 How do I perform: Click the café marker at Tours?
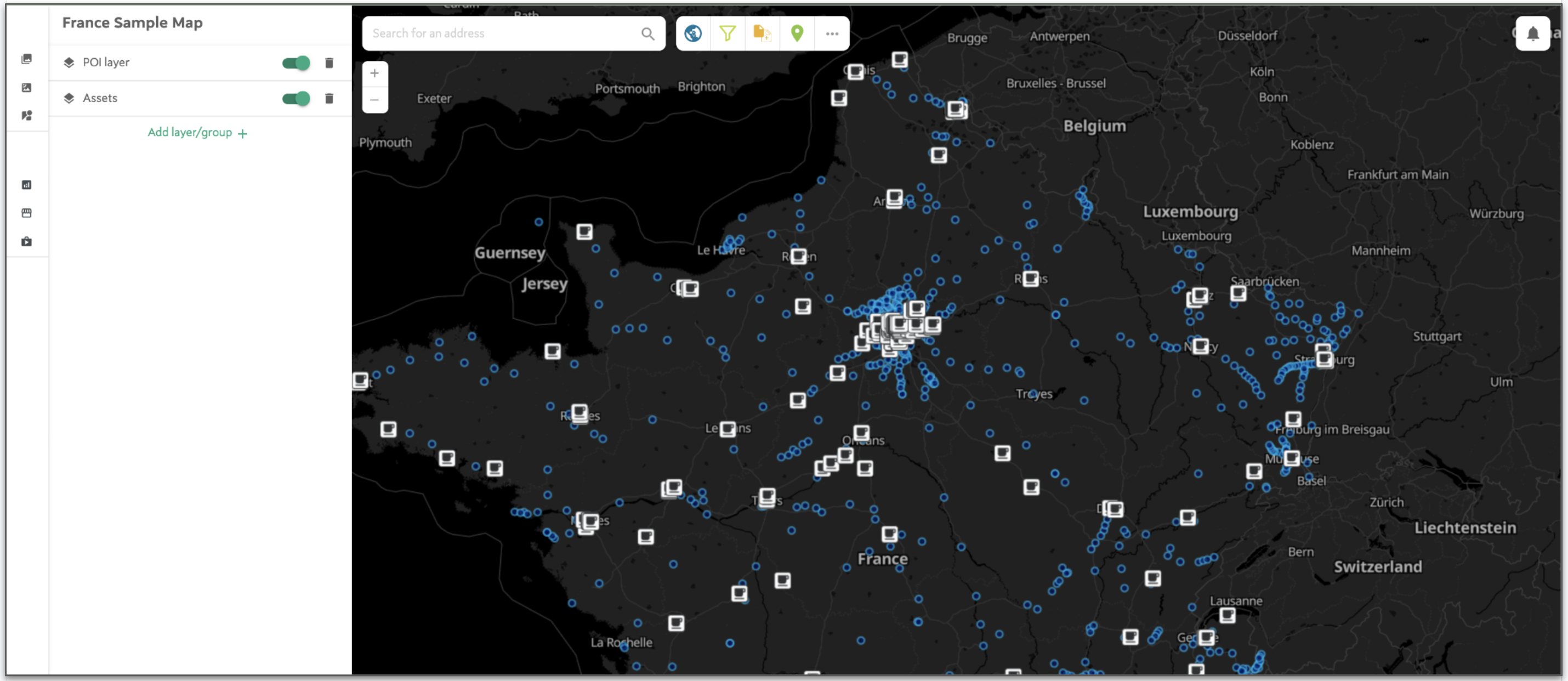(x=768, y=496)
